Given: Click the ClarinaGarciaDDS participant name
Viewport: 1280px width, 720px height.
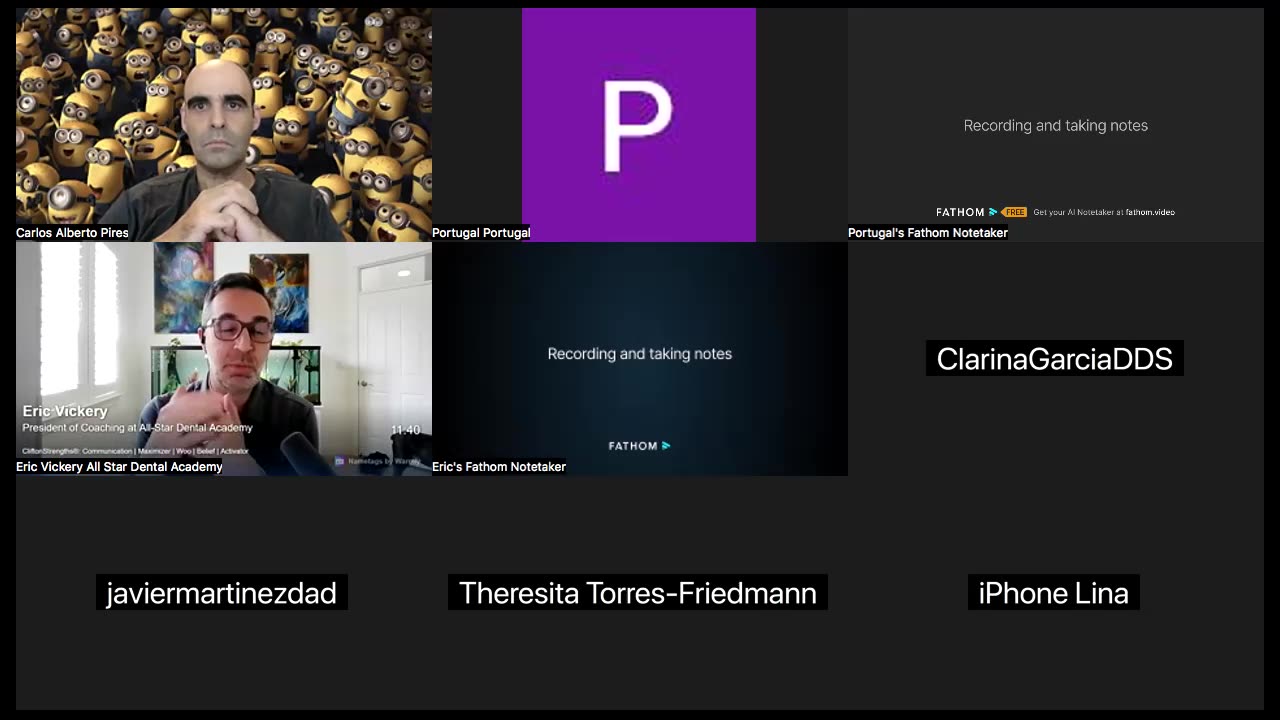Looking at the screenshot, I should point(1055,359).
